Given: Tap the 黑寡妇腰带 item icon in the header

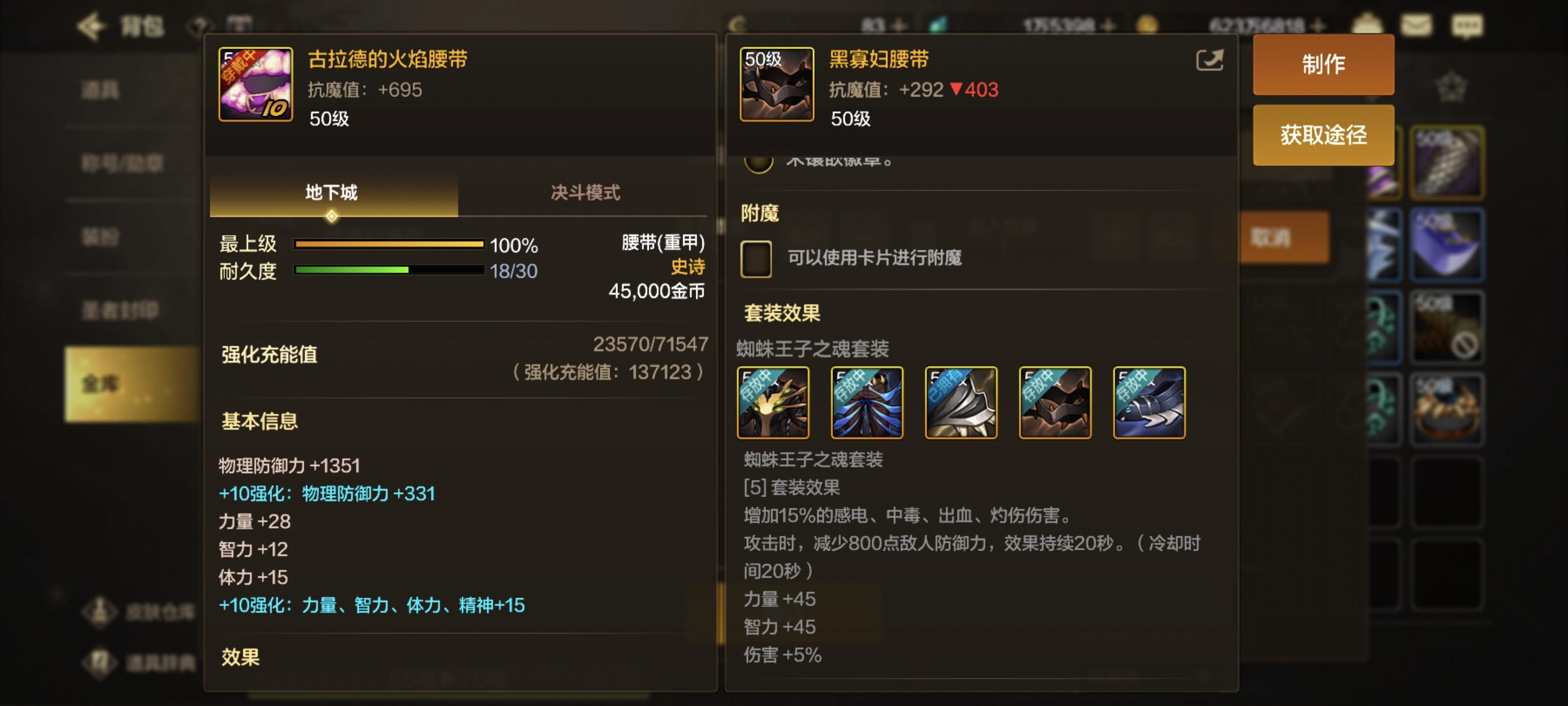Looking at the screenshot, I should [777, 84].
